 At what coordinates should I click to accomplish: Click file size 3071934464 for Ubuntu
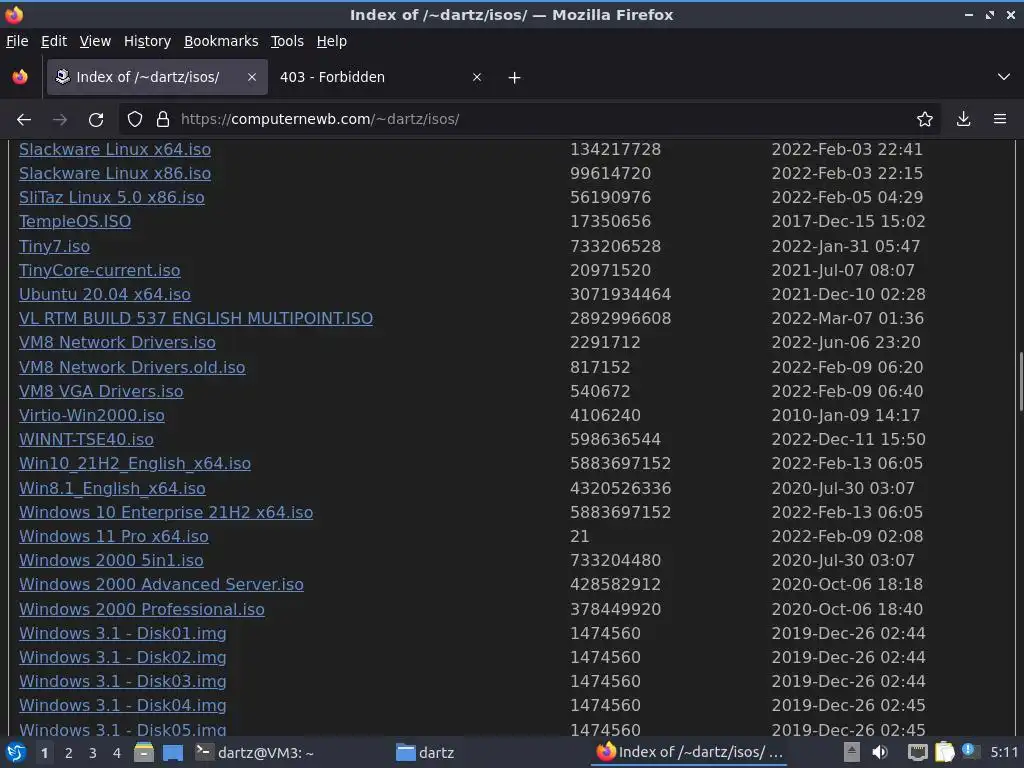[x=620, y=295]
